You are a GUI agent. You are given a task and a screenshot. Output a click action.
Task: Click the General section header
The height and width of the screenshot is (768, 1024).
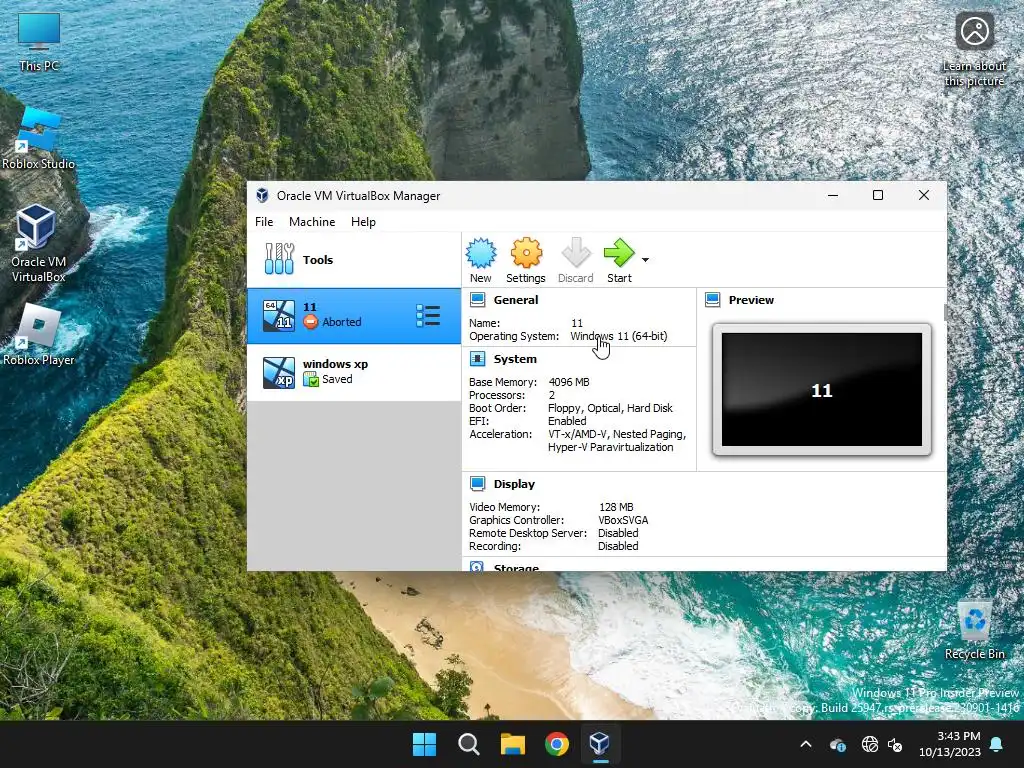coord(515,300)
